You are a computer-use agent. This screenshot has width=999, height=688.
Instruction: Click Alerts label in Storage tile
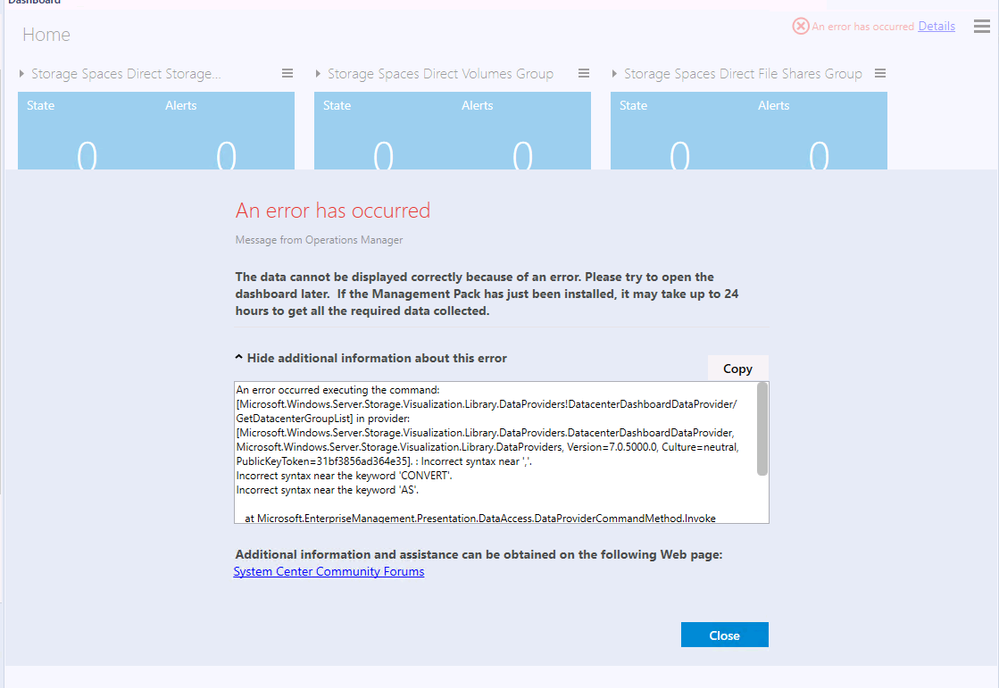[181, 106]
